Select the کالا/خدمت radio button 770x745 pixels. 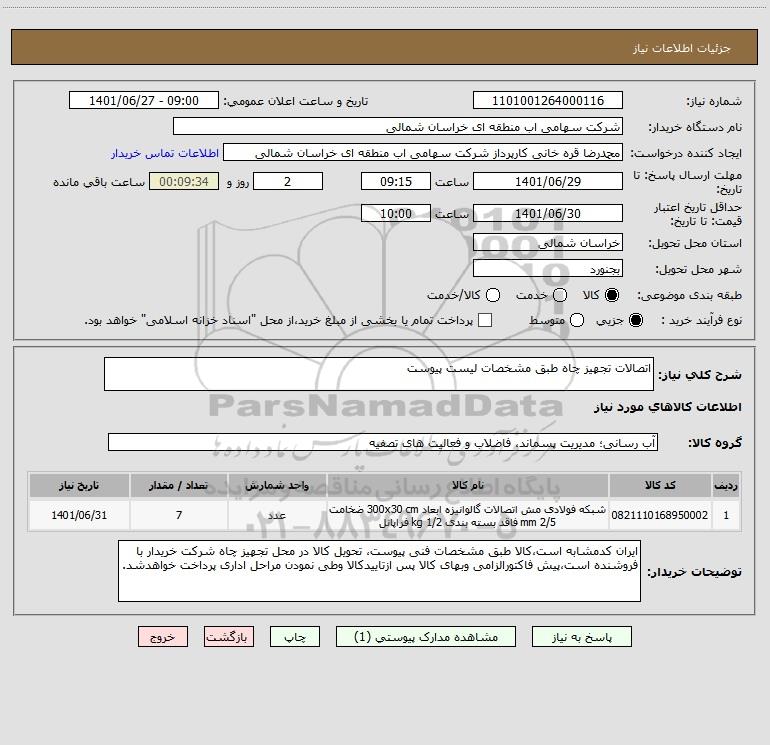pos(493,295)
